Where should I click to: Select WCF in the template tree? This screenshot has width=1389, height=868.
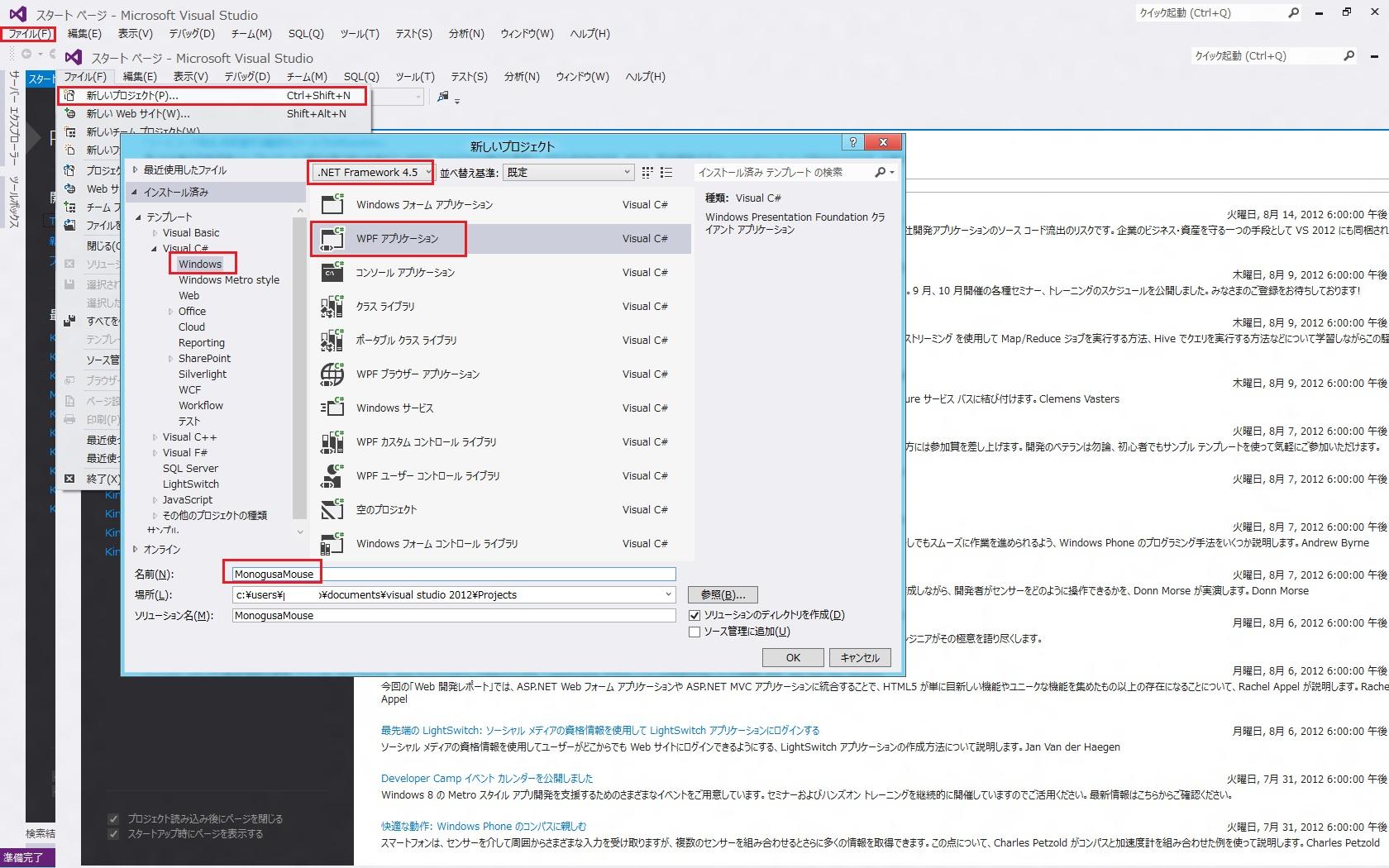[189, 389]
